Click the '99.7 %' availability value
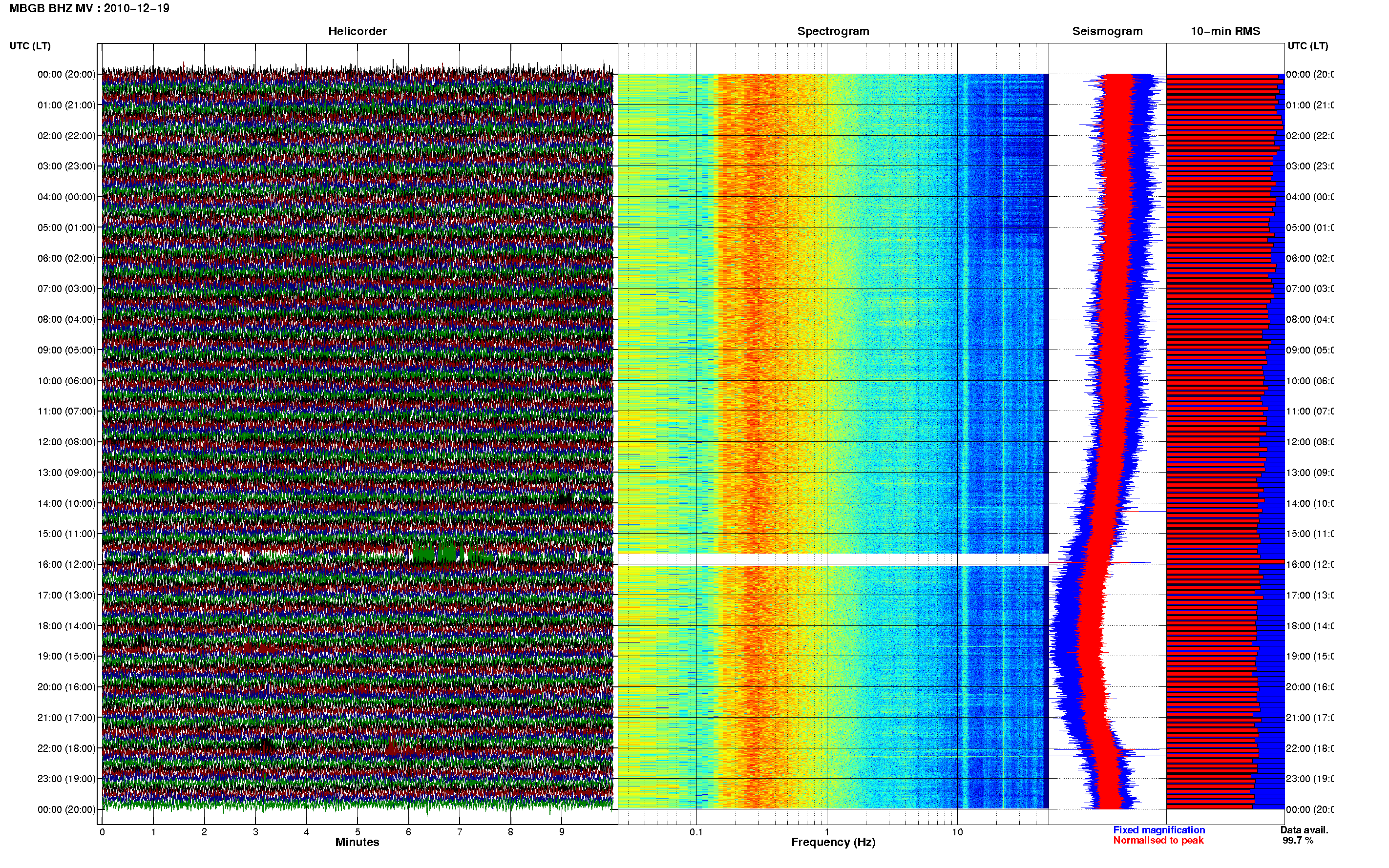 [1297, 841]
